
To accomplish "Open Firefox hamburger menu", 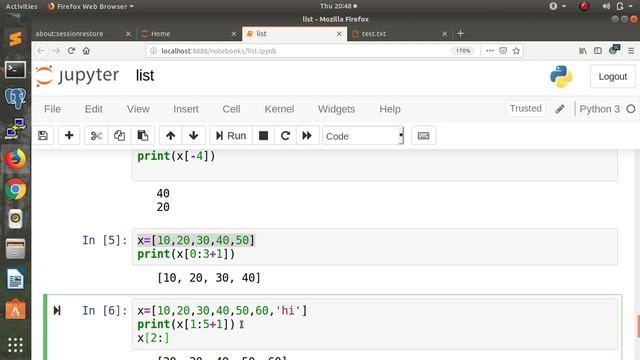I will pyautogui.click(x=631, y=51).
